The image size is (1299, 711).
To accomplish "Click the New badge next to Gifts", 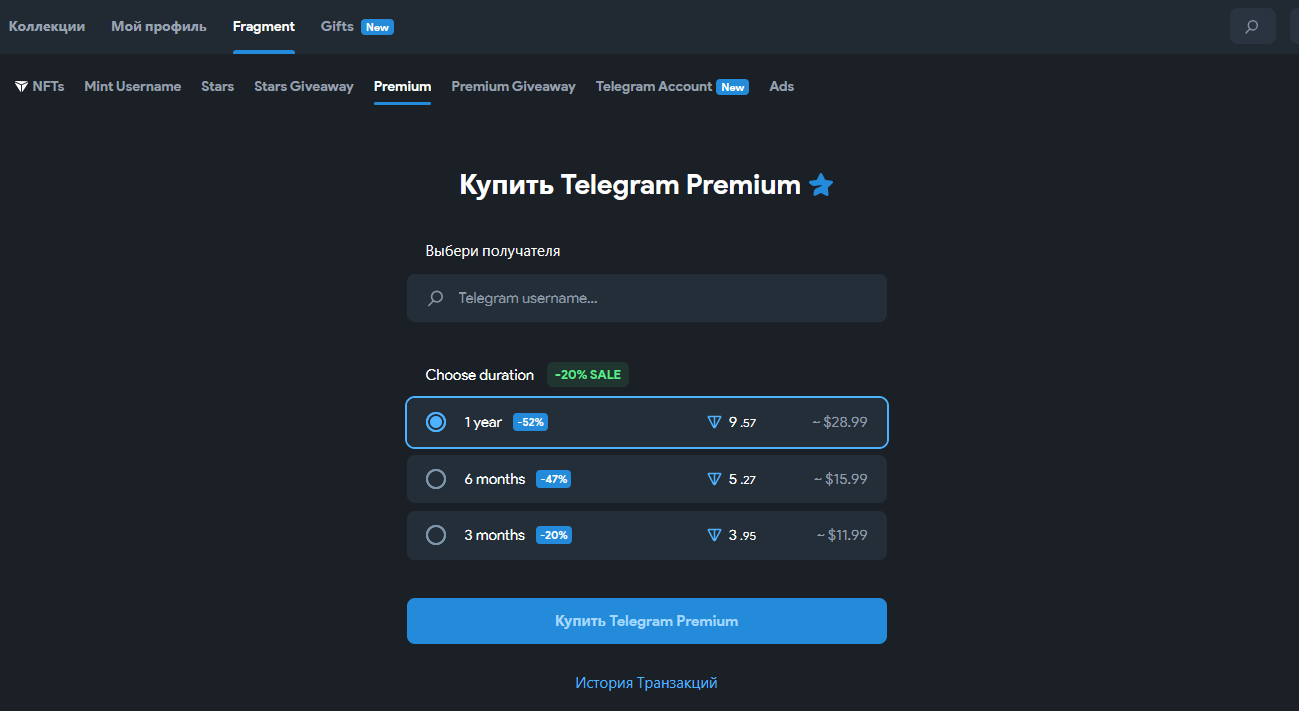I will coord(377,27).
